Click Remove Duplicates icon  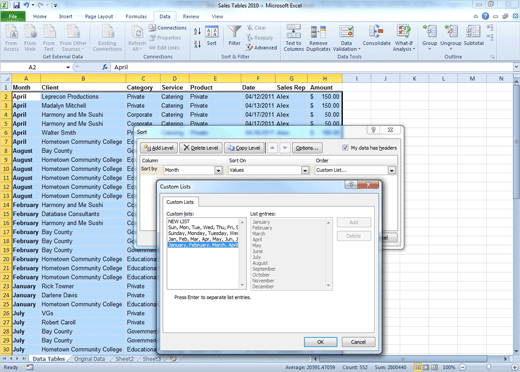click(318, 38)
